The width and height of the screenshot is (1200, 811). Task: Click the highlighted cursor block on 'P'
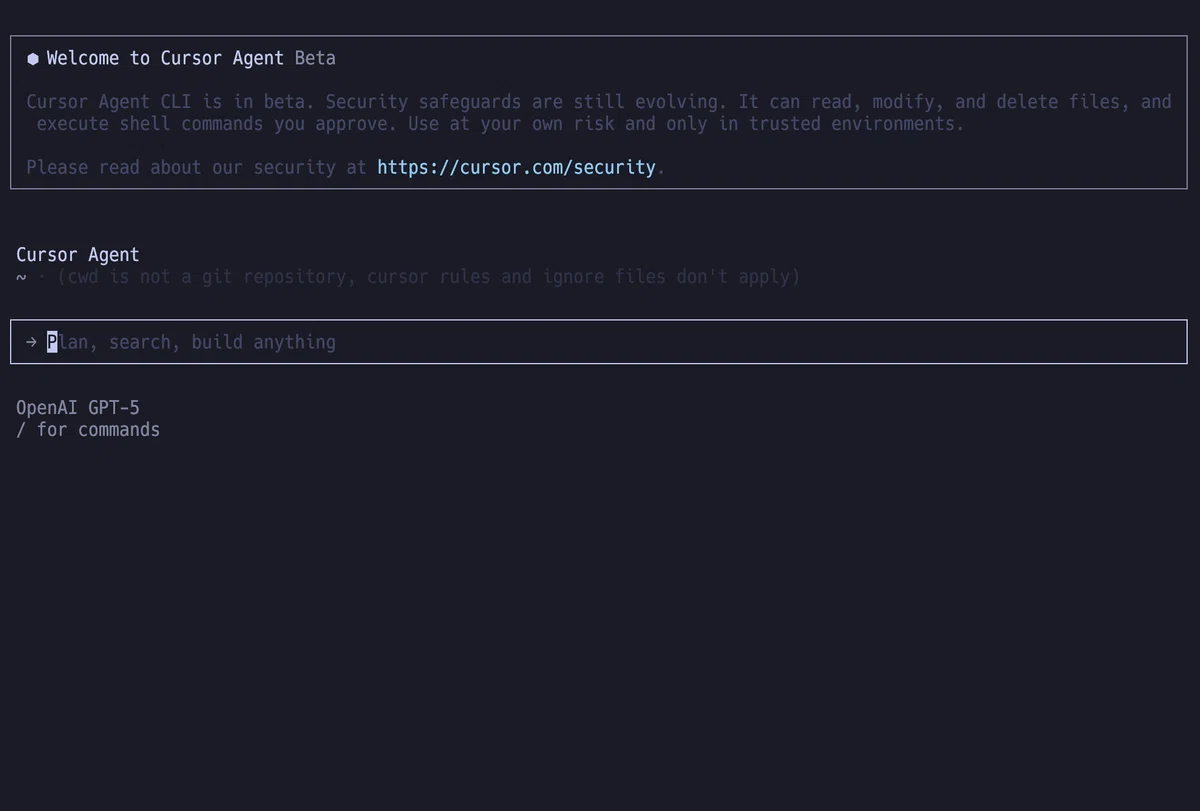52,342
